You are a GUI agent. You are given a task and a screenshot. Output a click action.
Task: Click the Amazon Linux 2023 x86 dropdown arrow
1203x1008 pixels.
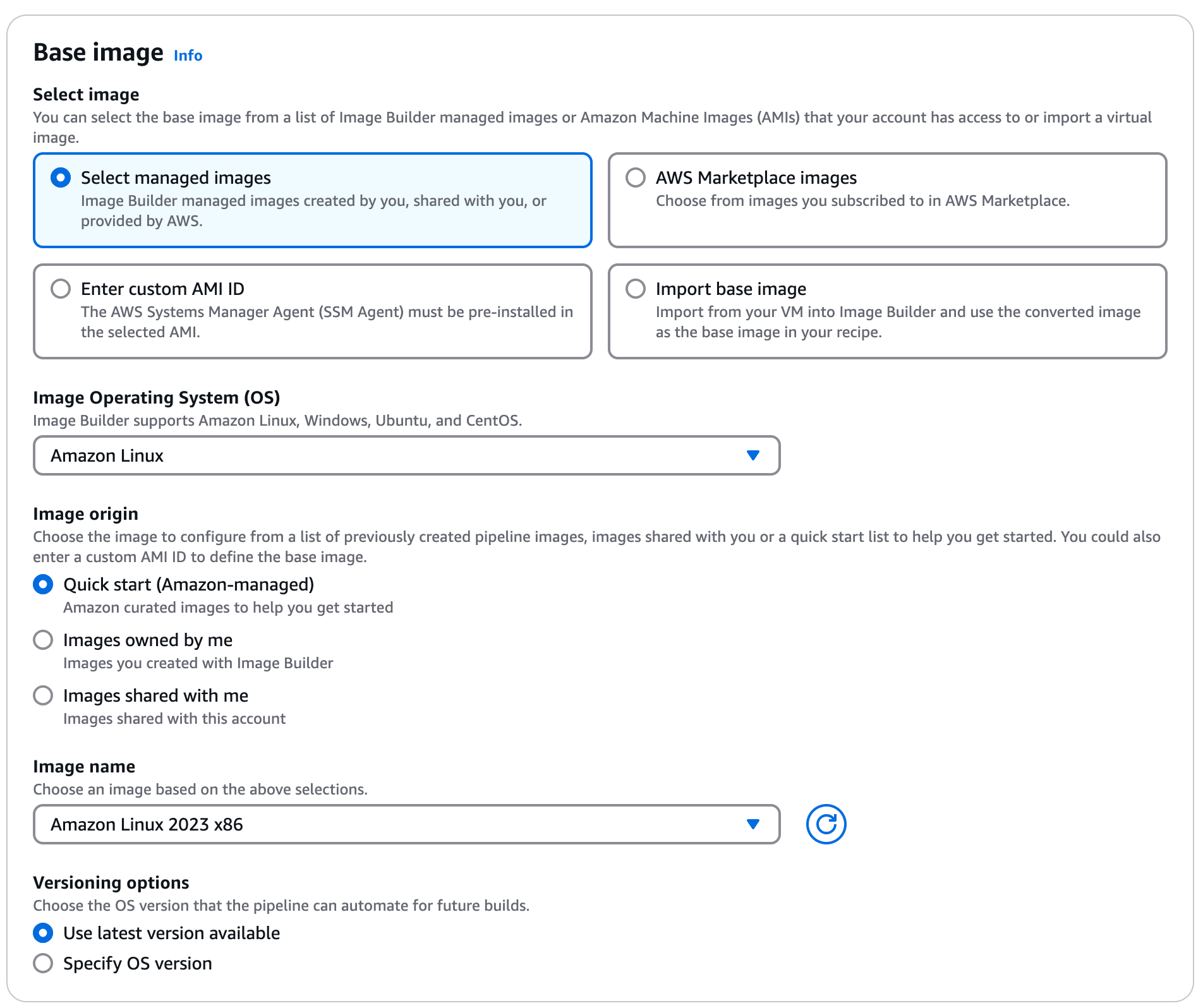pyautogui.click(x=753, y=824)
